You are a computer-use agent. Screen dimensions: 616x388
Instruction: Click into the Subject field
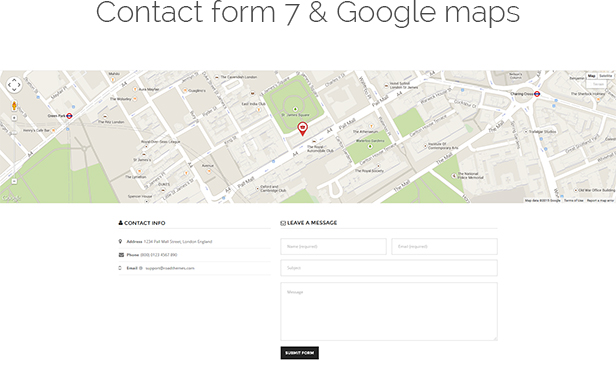[389, 268]
